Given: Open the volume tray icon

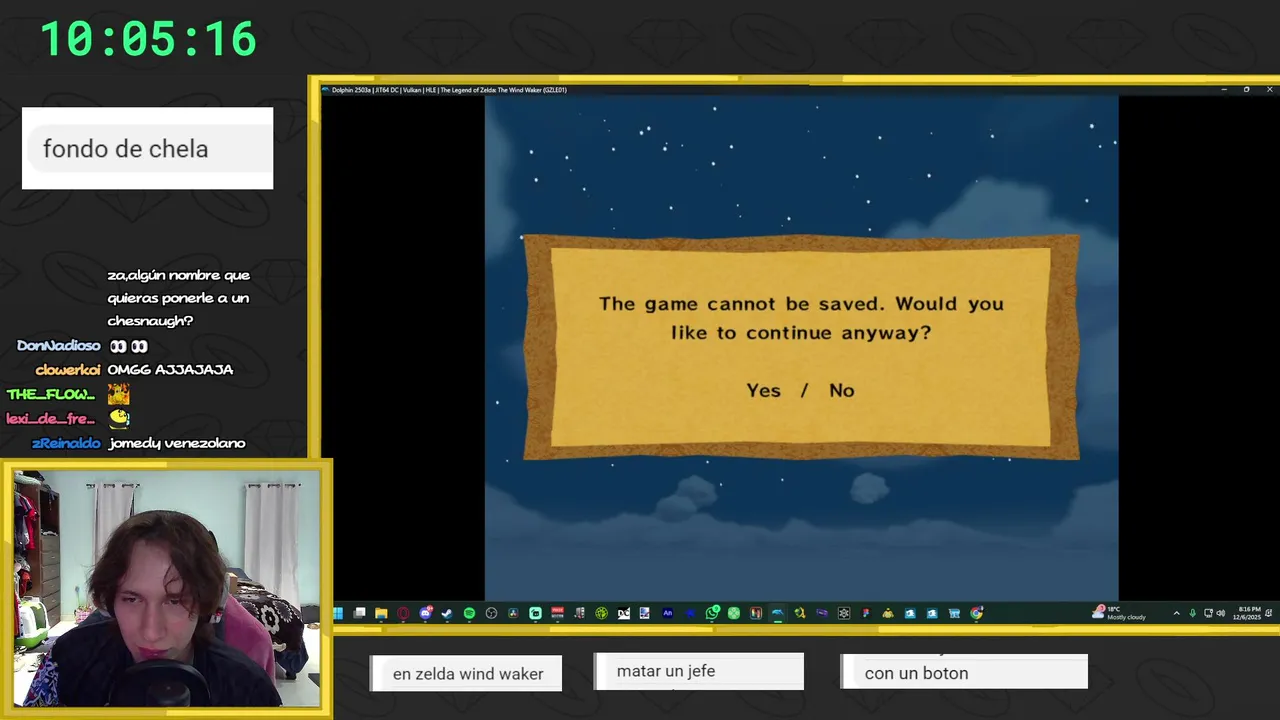Looking at the screenshot, I should (1221, 613).
